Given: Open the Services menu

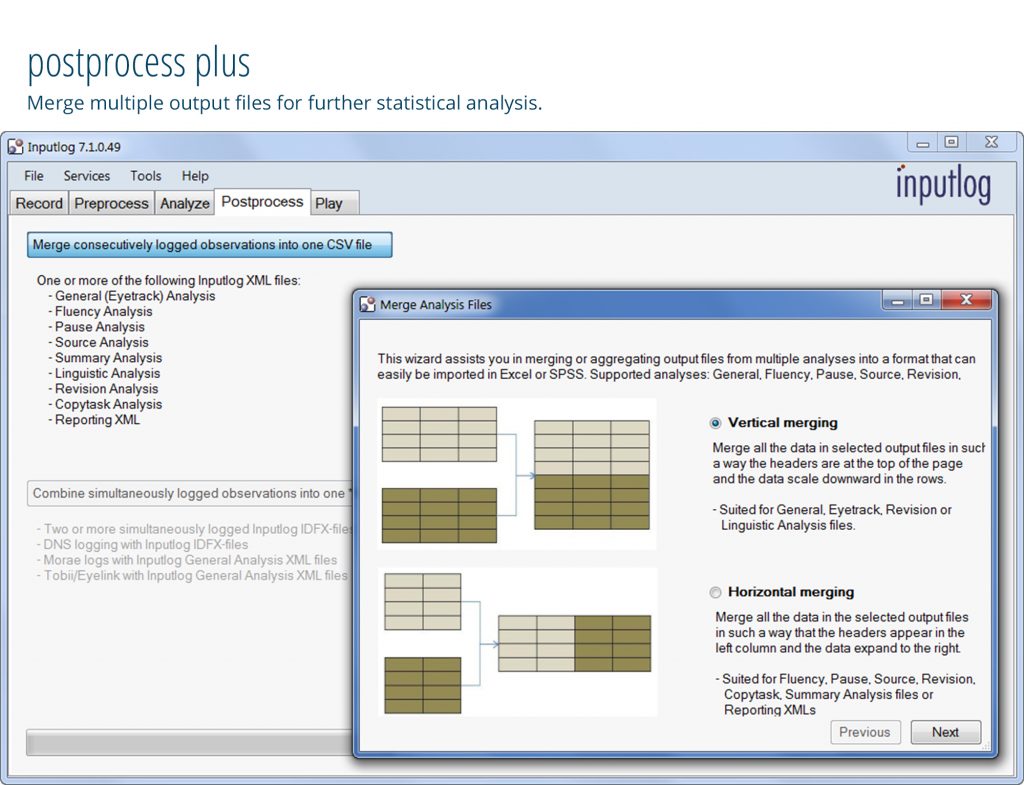Looking at the screenshot, I should (87, 176).
